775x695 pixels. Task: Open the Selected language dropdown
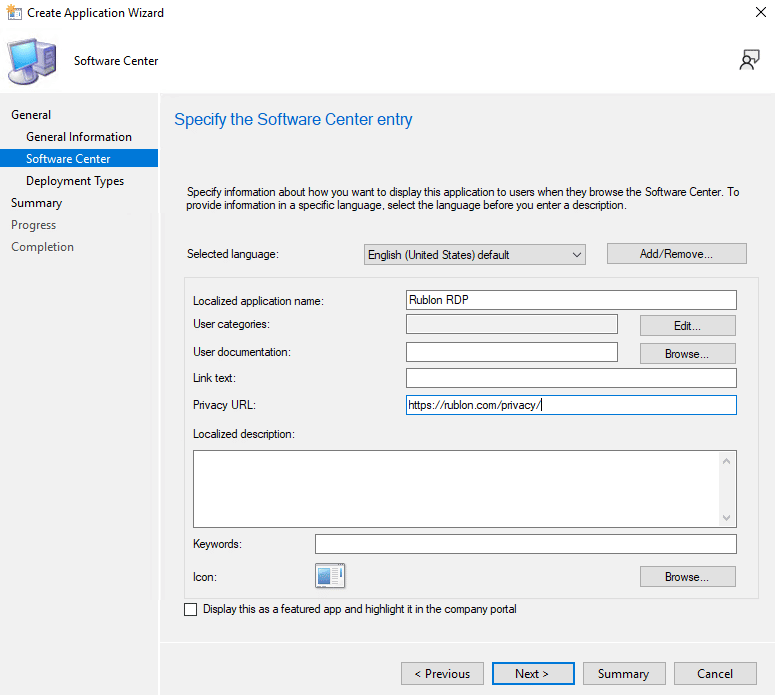click(x=475, y=255)
